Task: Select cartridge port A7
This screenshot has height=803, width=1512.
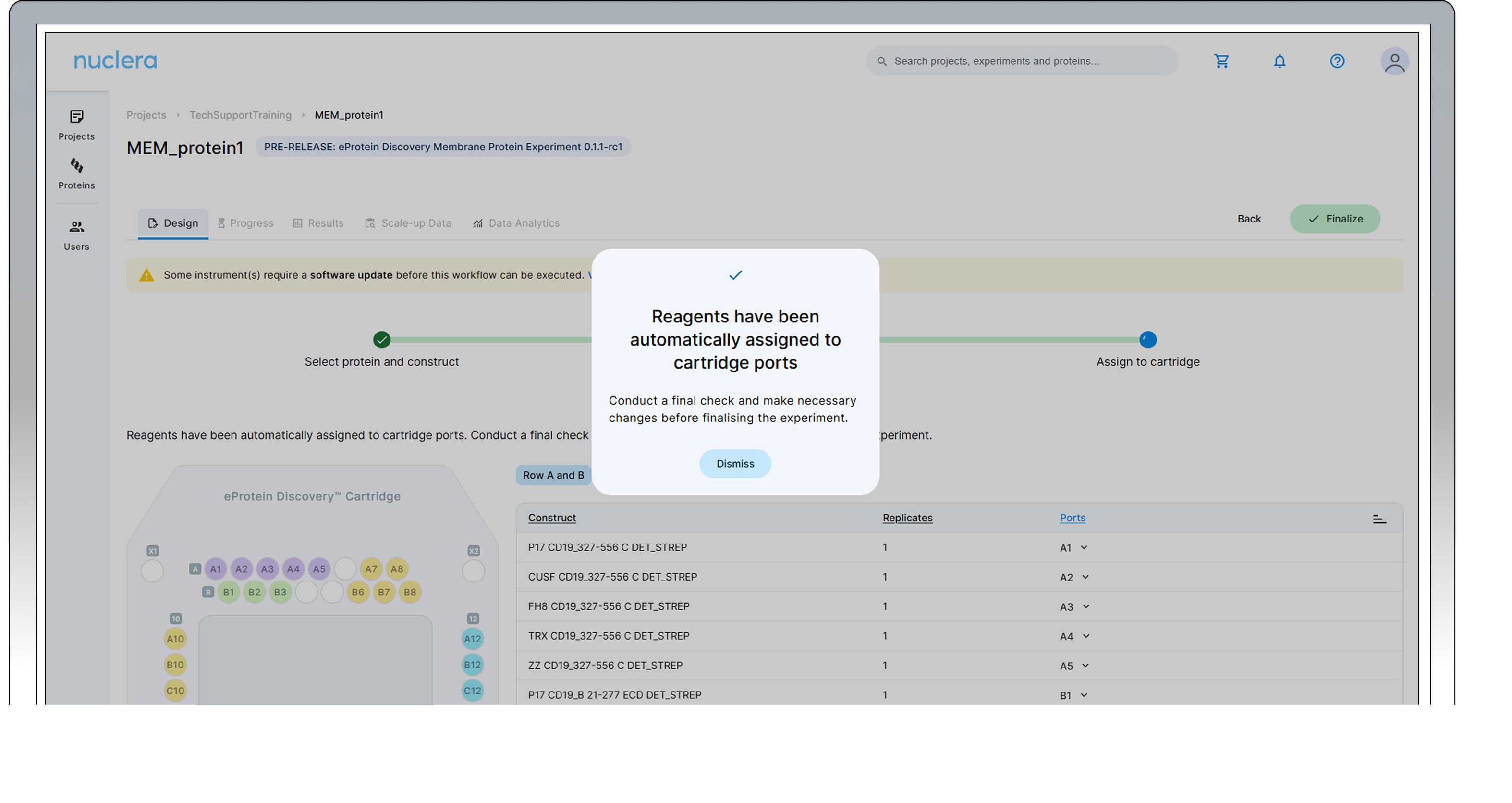Action: 371,568
